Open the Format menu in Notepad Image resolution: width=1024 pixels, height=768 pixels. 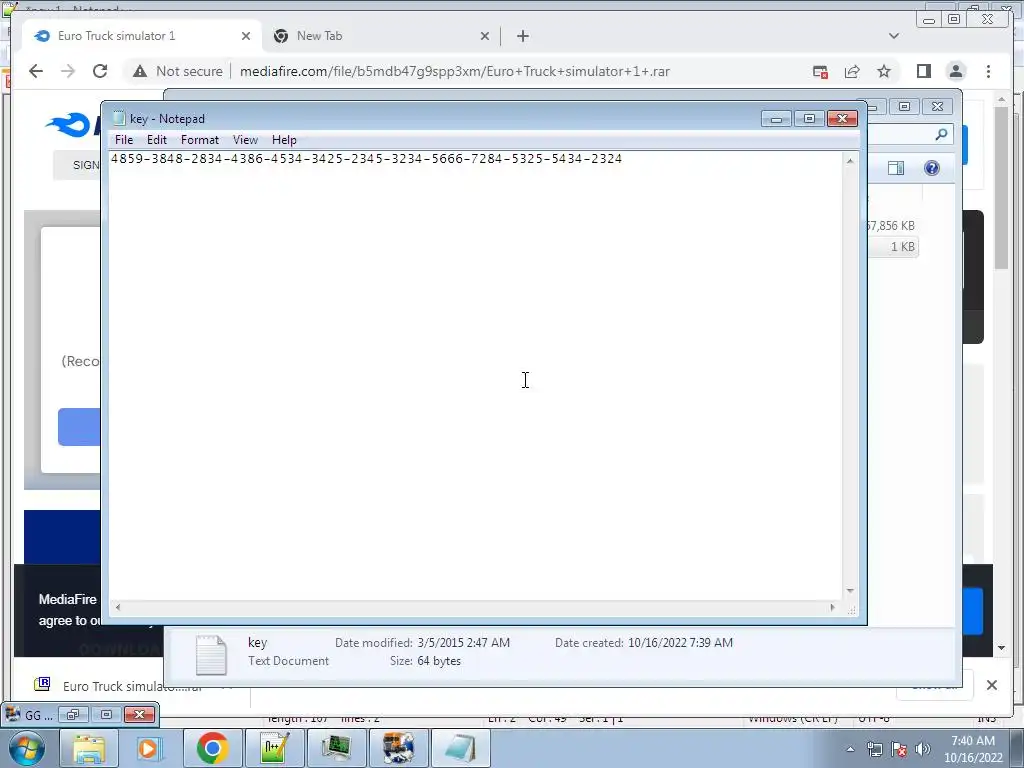pyautogui.click(x=200, y=140)
